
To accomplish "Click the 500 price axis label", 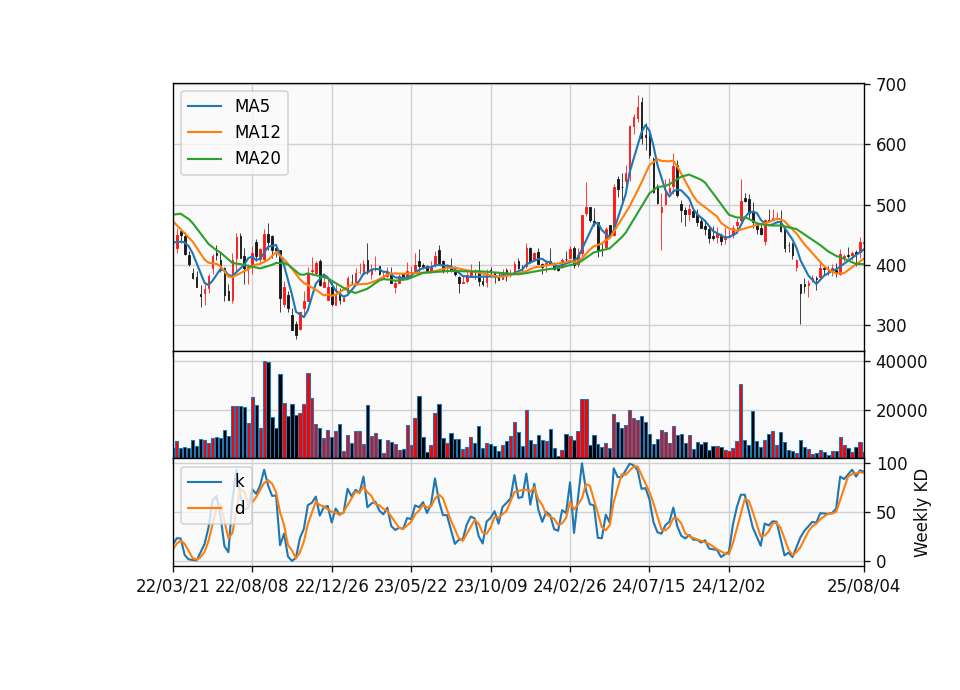I will tap(891, 206).
